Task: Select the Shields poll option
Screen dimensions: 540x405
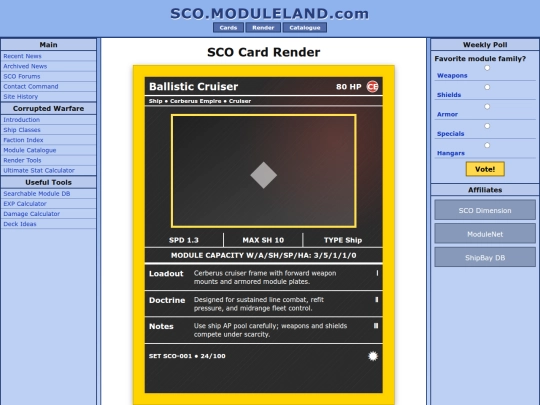Action: 487,87
